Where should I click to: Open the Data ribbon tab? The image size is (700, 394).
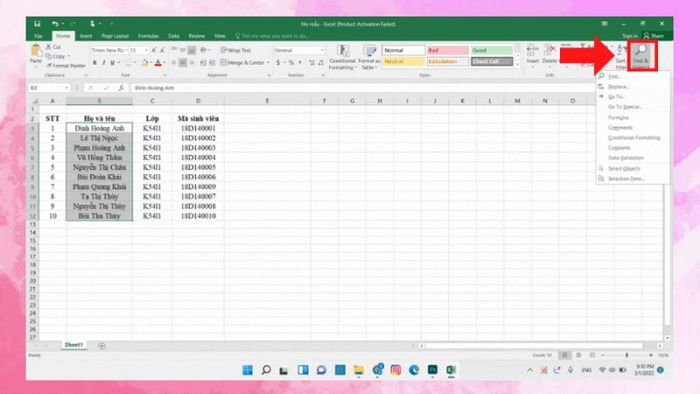[174, 36]
